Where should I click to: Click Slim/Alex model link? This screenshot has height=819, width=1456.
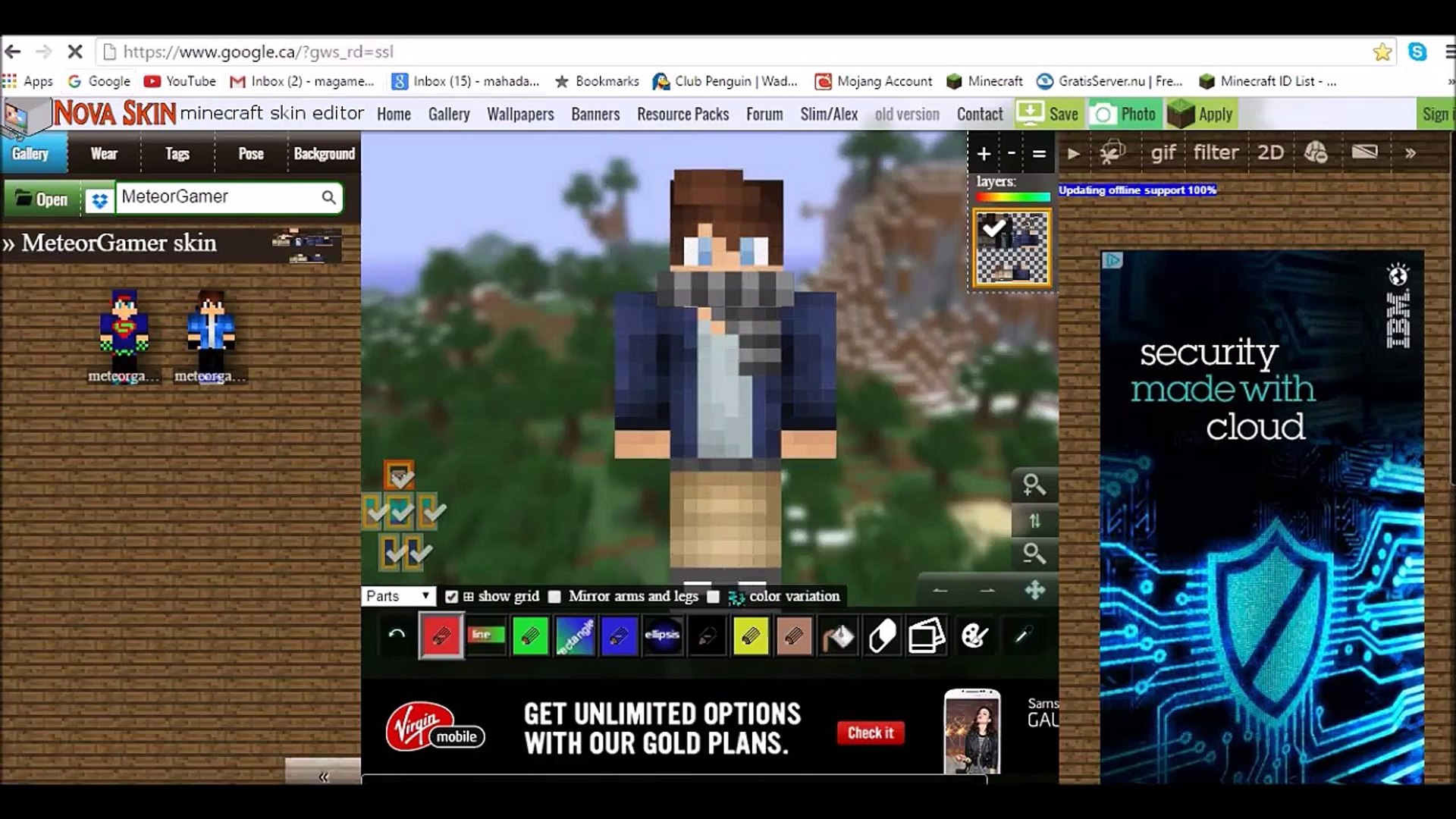tap(829, 115)
